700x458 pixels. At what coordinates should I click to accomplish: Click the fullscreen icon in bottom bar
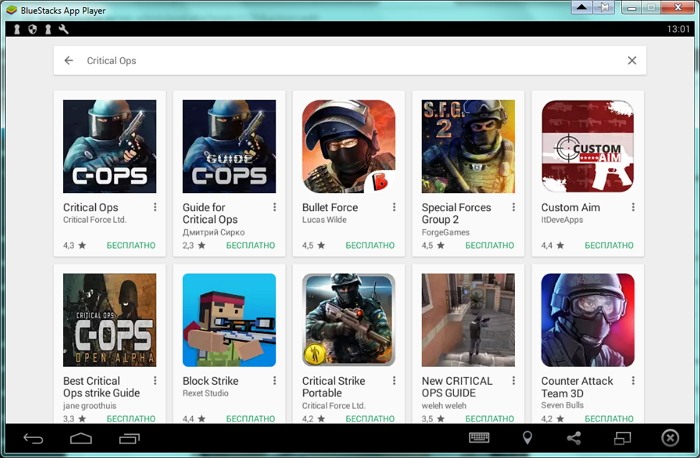pyautogui.click(x=622, y=438)
